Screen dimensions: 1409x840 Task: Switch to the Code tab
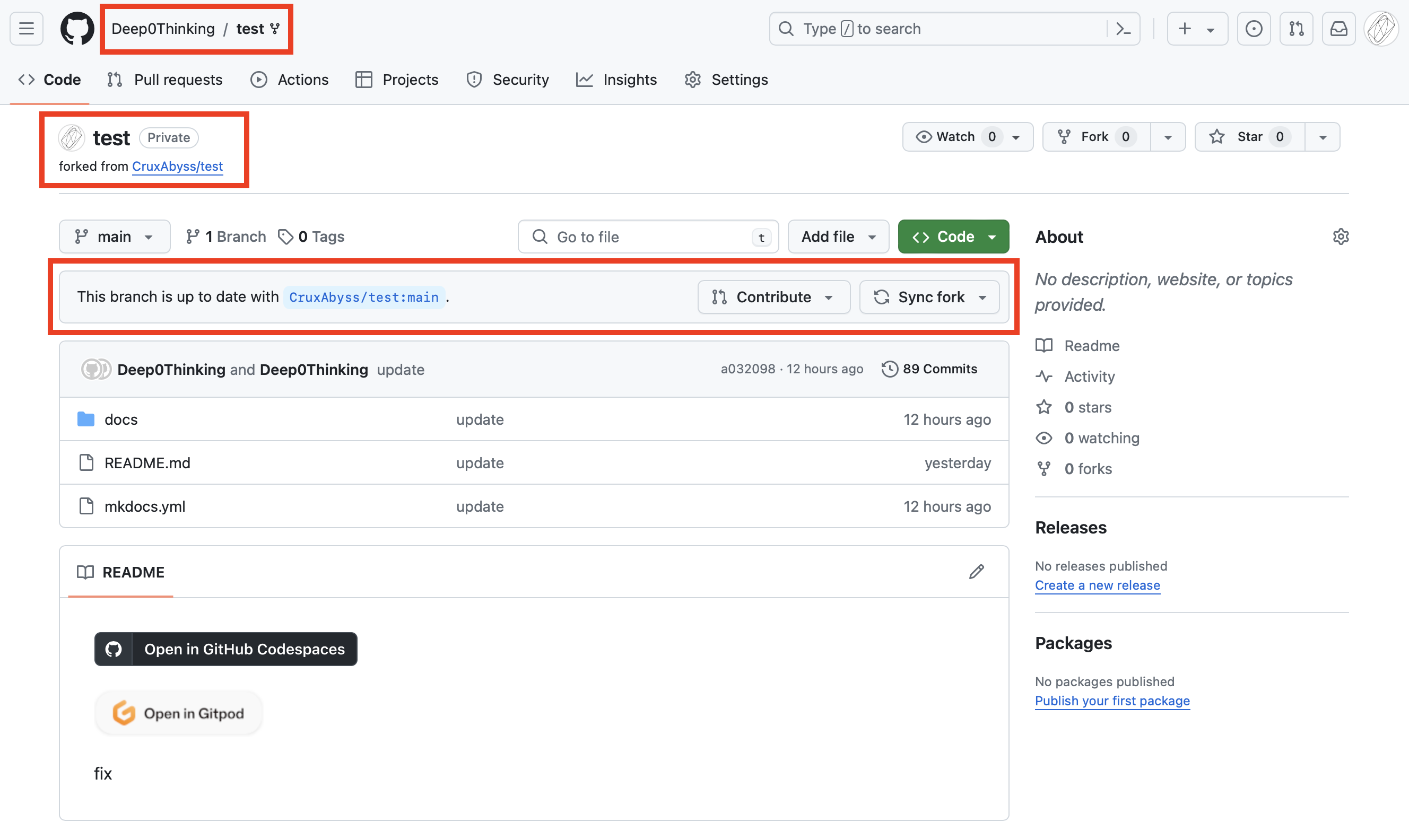click(50, 80)
